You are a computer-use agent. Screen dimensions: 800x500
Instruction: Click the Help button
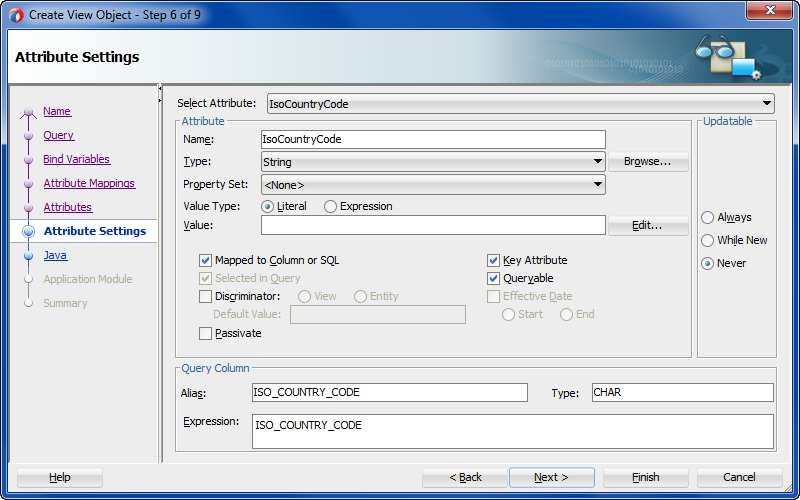60,478
